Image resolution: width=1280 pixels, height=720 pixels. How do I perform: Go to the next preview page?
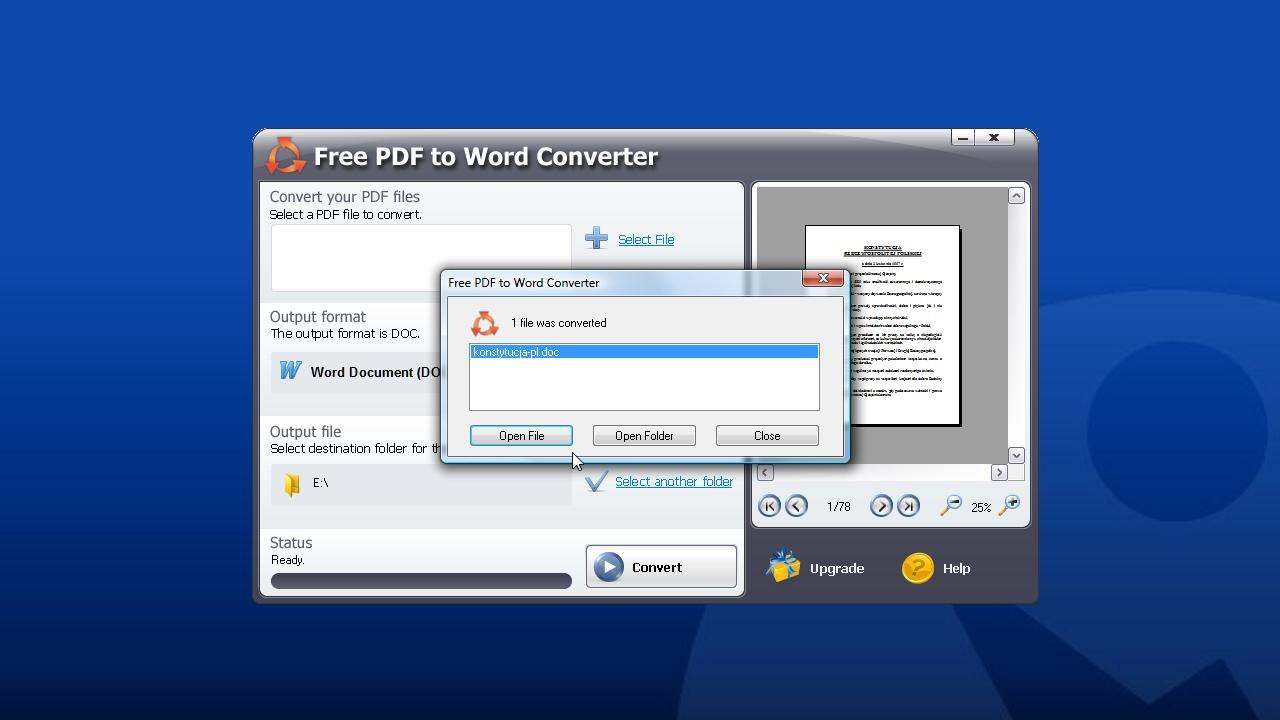[x=881, y=506]
